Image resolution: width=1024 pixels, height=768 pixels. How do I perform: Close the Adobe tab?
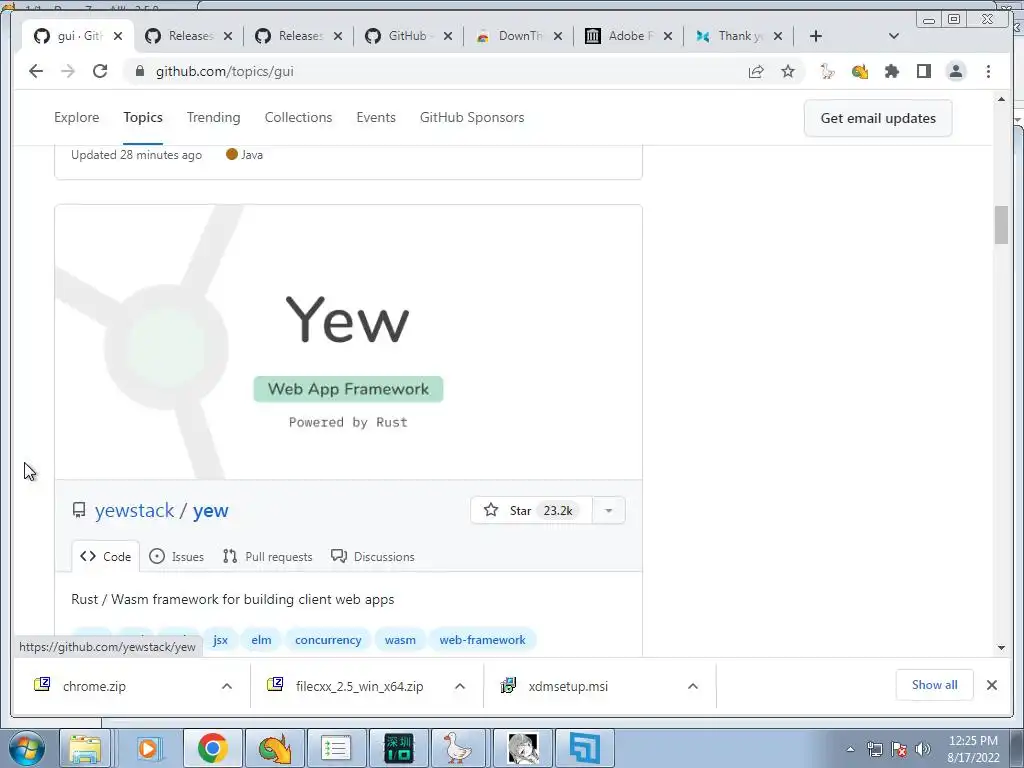[668, 36]
